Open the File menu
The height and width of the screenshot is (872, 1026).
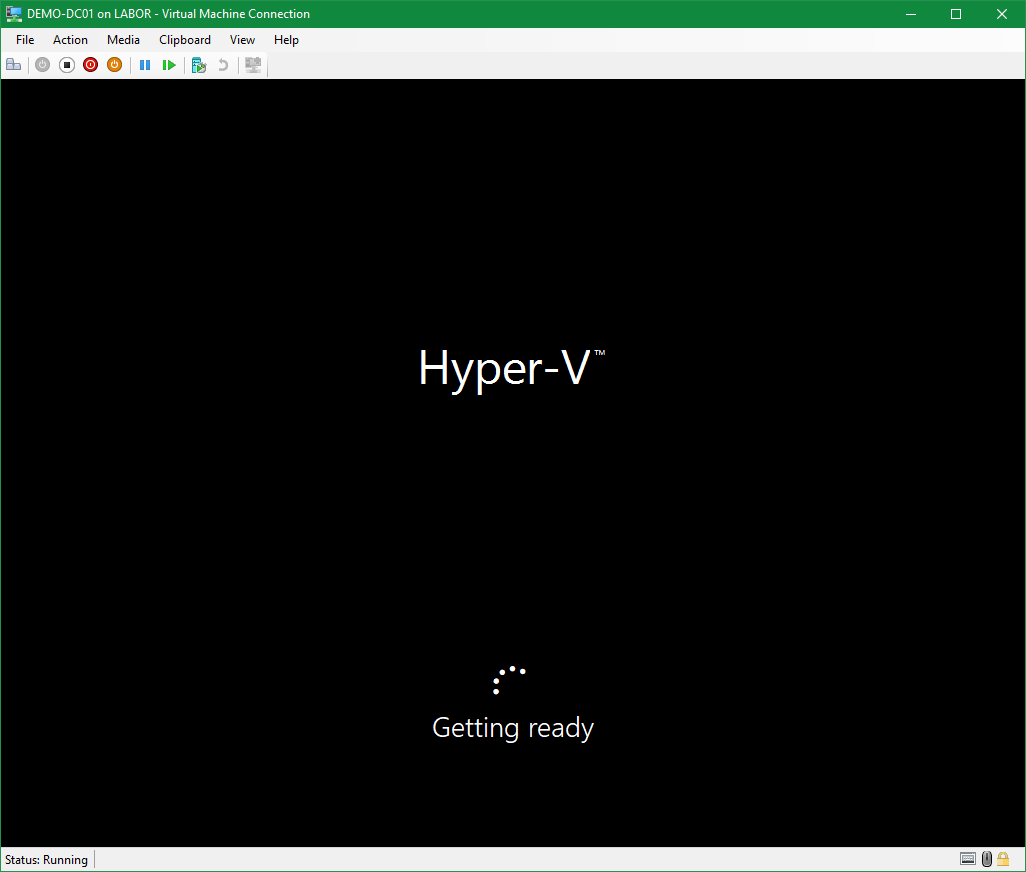pyautogui.click(x=25, y=40)
